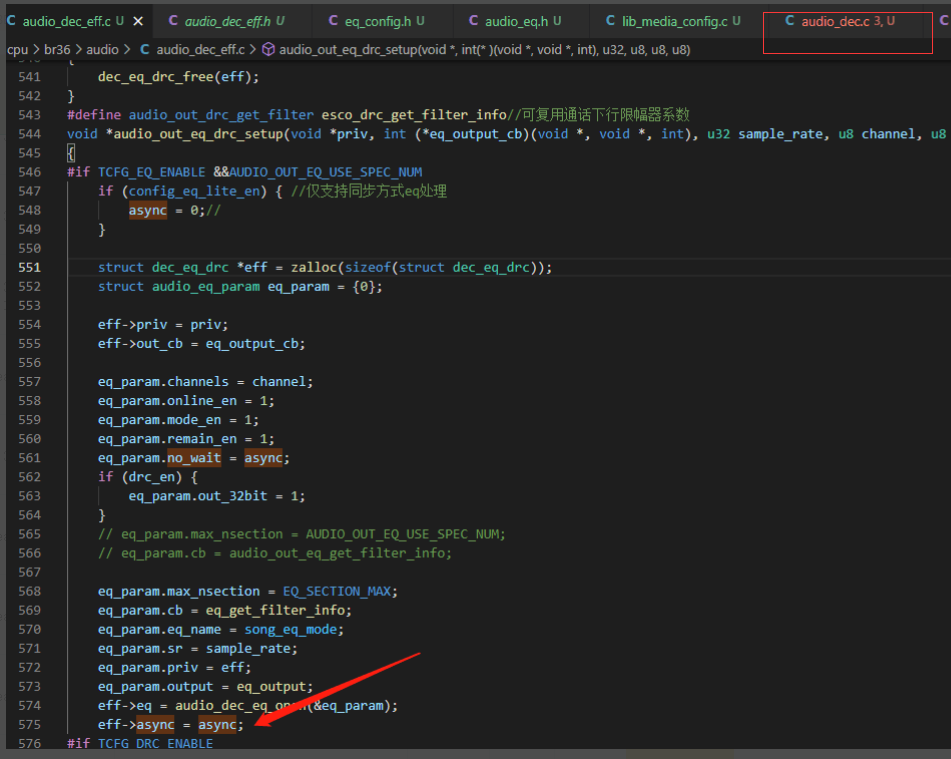Switch to the audio_dec_eff.h tab

227,21
